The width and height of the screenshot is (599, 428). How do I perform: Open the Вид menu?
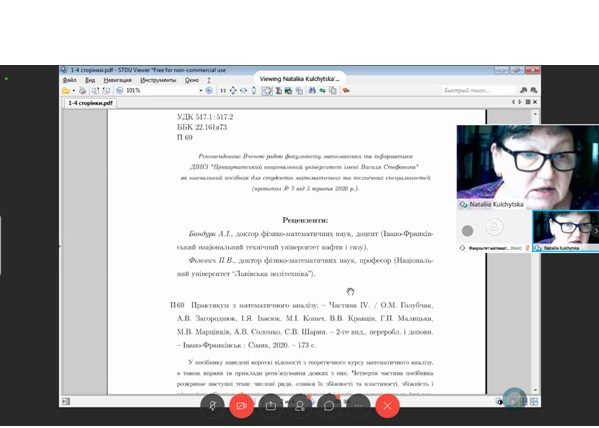90,80
